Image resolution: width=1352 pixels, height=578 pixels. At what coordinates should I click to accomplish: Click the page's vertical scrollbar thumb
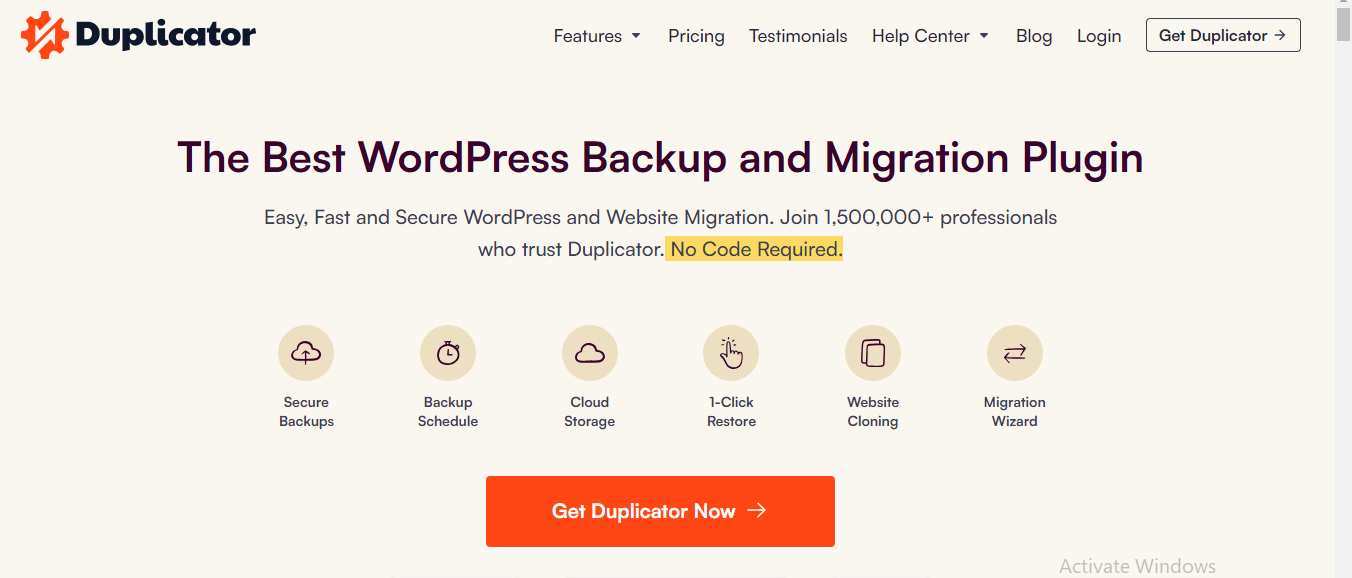1343,25
